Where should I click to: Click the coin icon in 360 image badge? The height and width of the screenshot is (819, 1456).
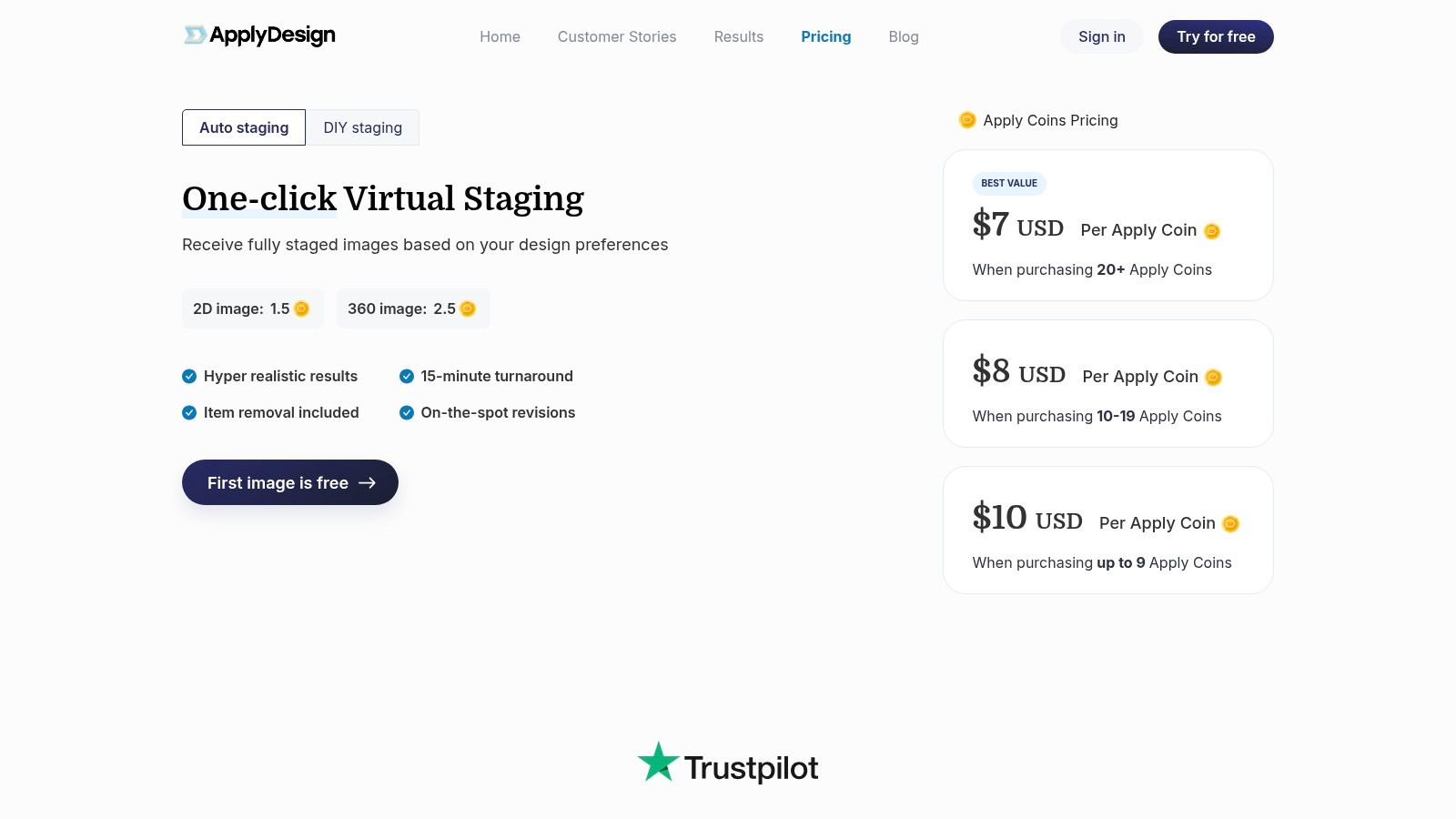coord(468,309)
